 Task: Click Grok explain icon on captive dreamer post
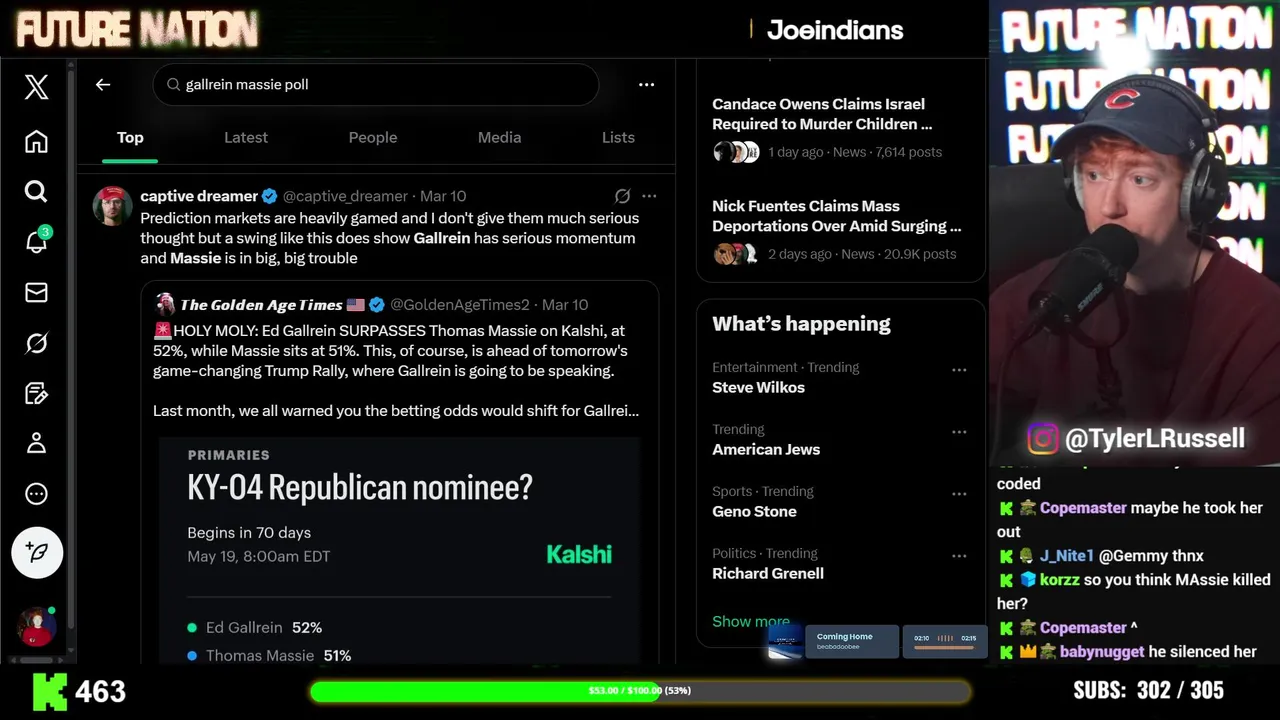click(622, 196)
